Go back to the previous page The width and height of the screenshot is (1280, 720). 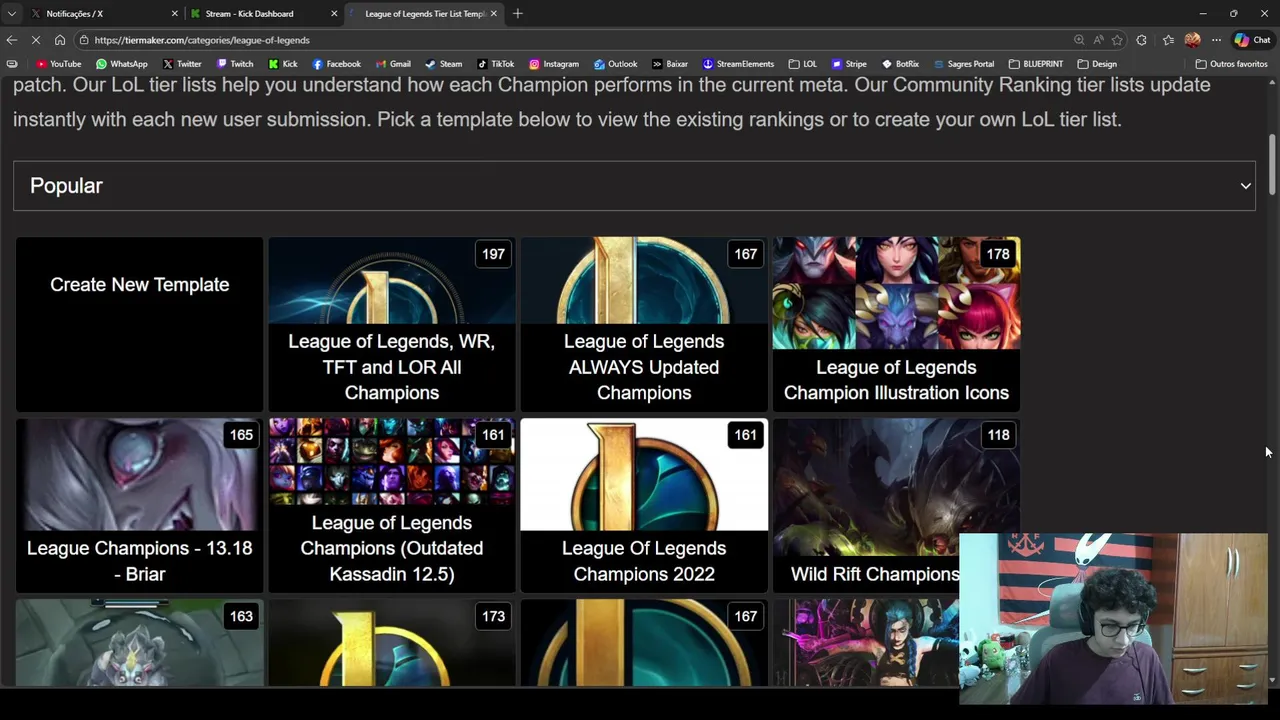click(11, 40)
